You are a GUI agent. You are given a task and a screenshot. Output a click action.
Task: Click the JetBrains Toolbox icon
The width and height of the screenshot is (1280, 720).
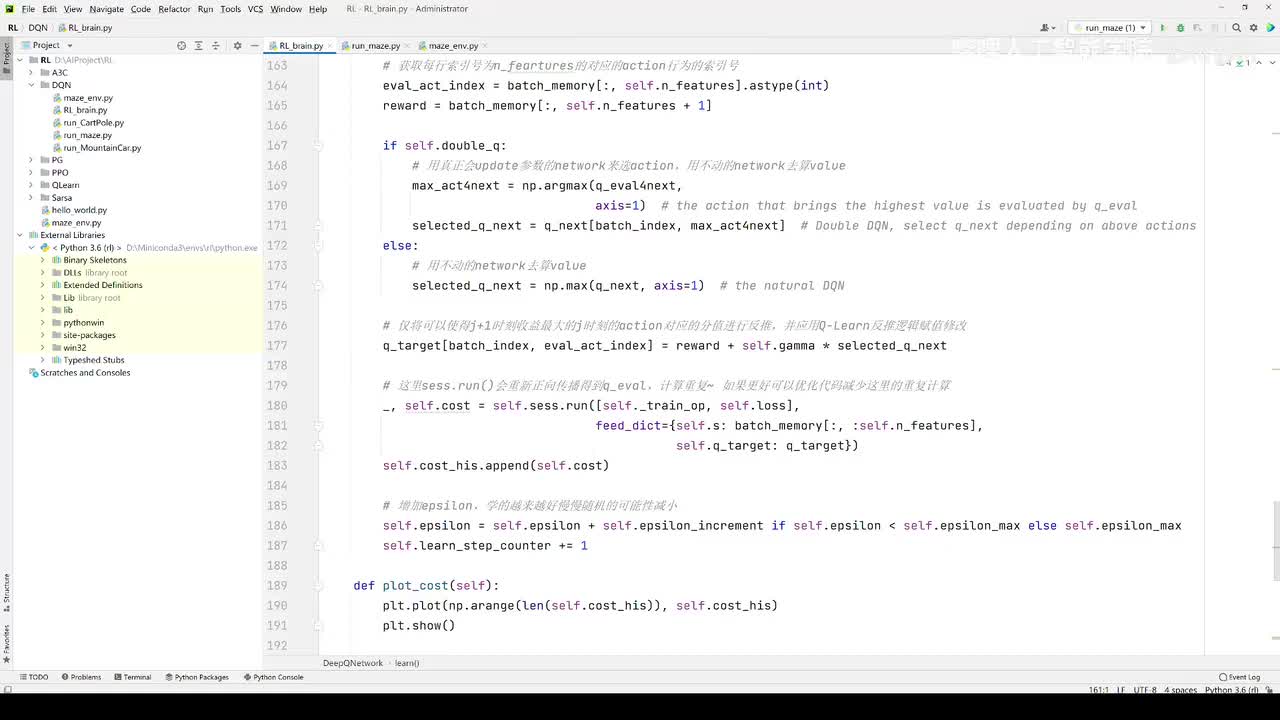[x=1269, y=28]
